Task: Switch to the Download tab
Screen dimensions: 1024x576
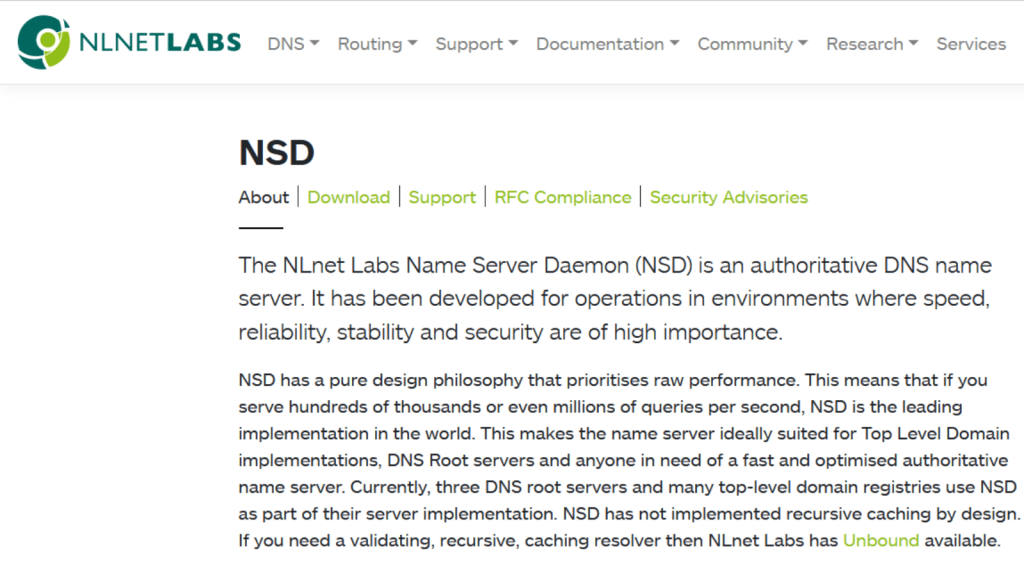Action: 349,197
